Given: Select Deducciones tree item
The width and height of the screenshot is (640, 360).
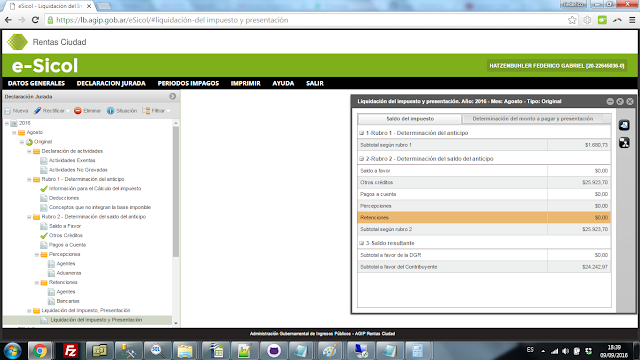Looking at the screenshot, I should 64,198.
